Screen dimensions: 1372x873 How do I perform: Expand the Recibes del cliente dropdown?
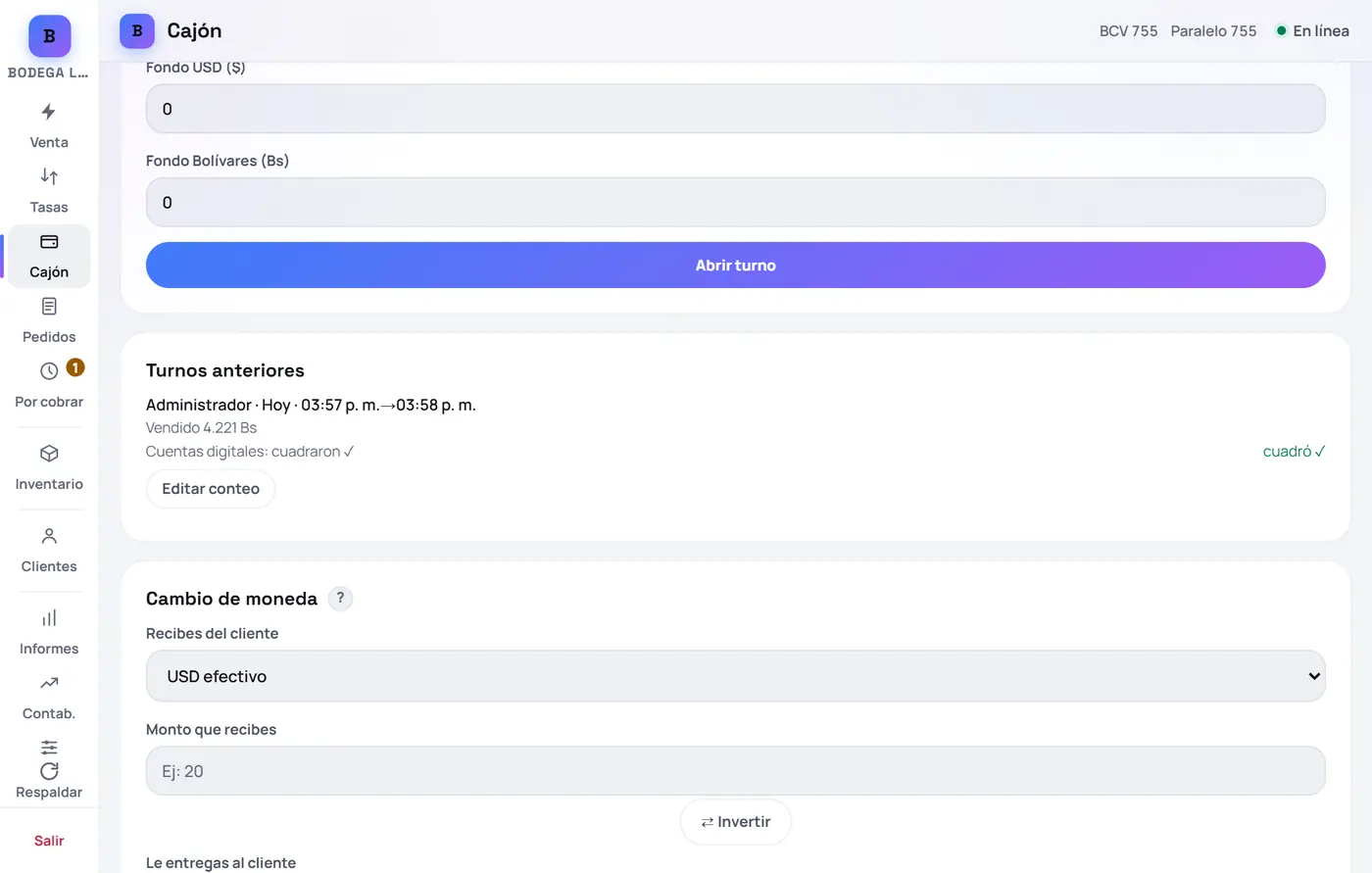[x=736, y=676]
